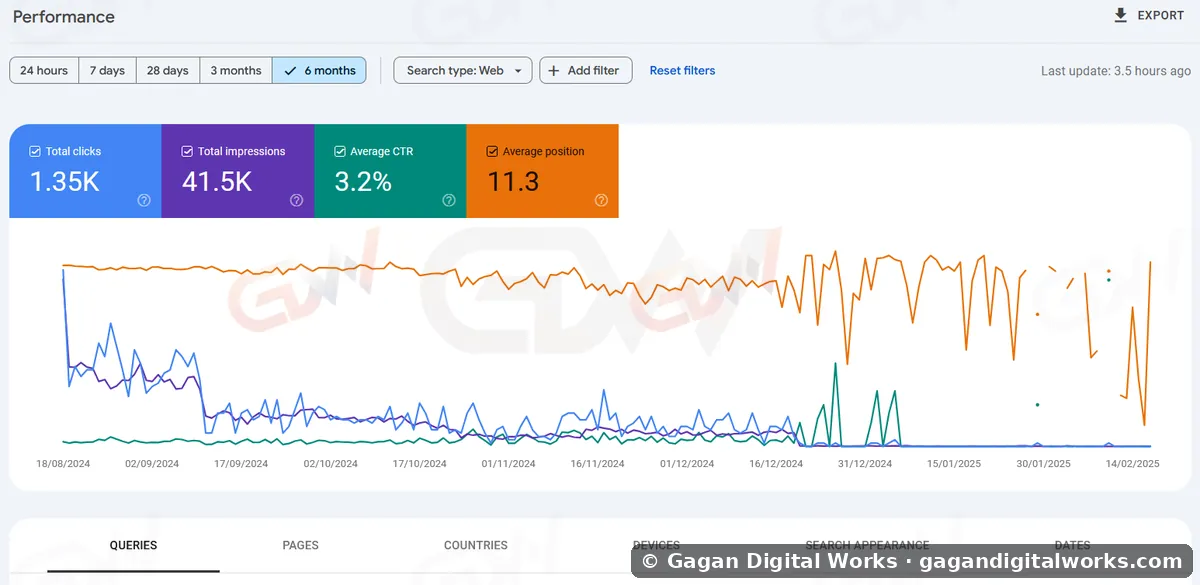
Task: Click the 31/12/2024 axis date label
Action: tap(865, 464)
